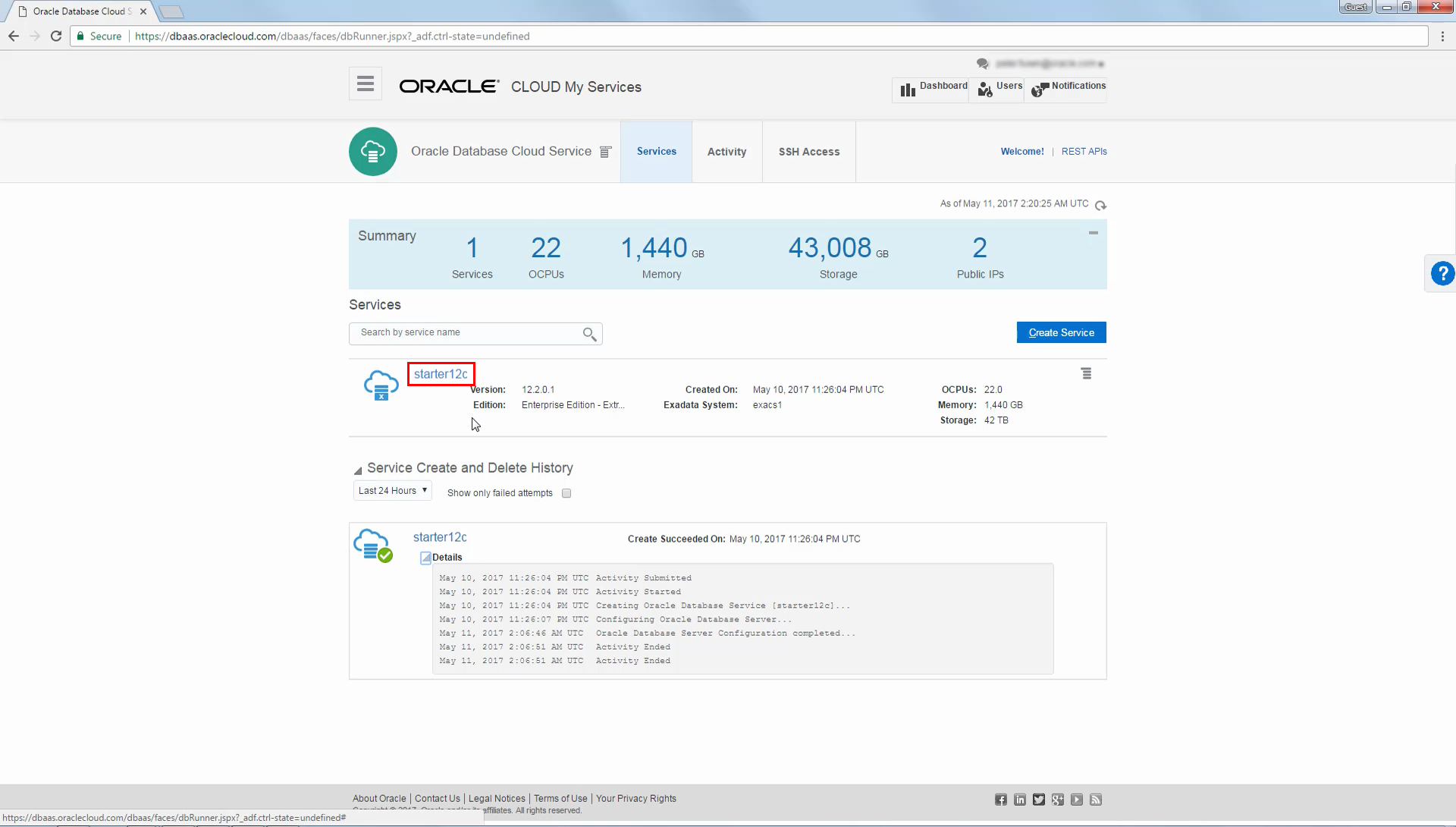This screenshot has width=1456, height=827.
Task: Open the hamburger navigation menu
Action: [x=366, y=84]
